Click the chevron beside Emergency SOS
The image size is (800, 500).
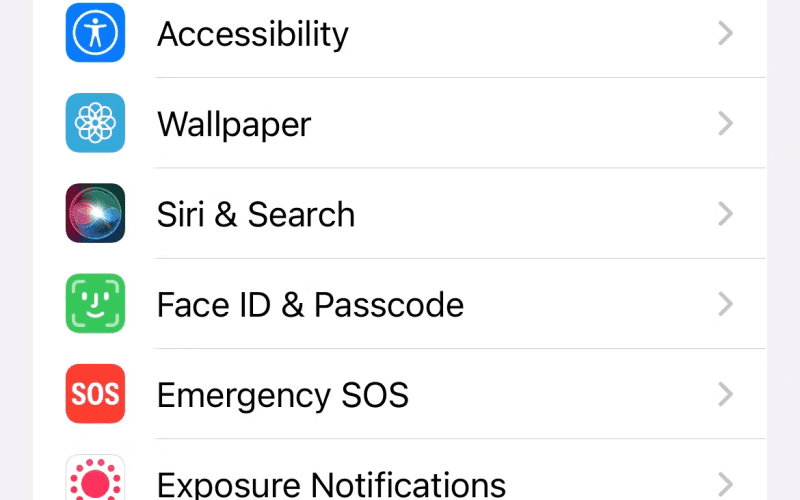pos(726,394)
